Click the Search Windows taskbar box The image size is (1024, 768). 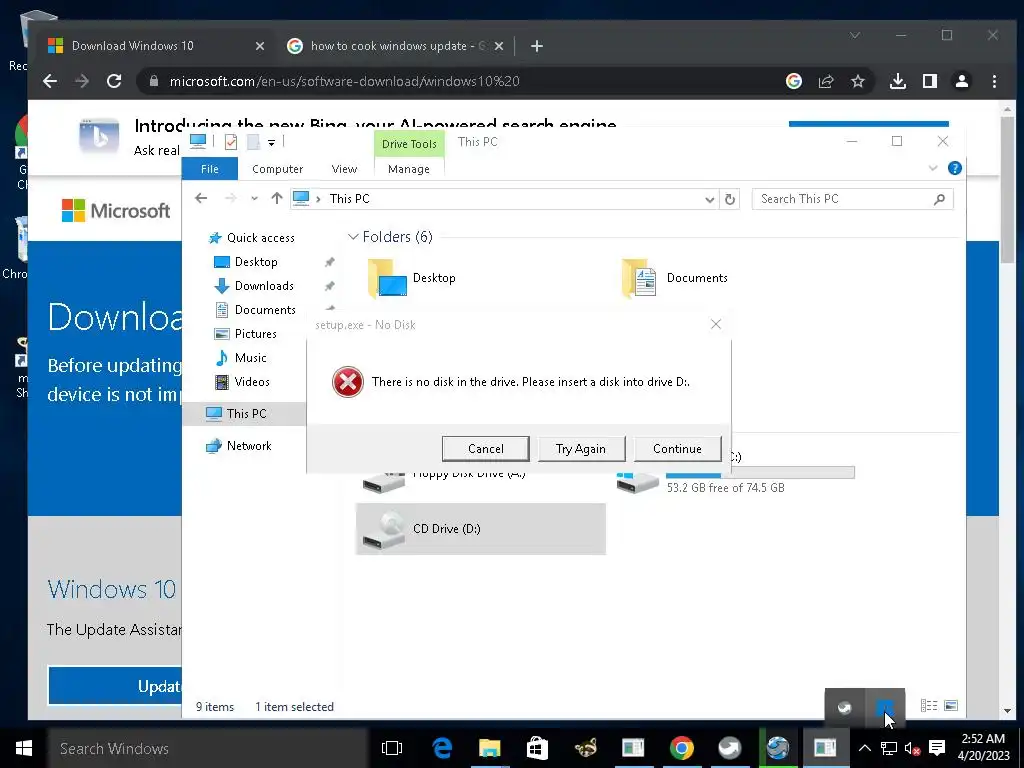click(208, 748)
